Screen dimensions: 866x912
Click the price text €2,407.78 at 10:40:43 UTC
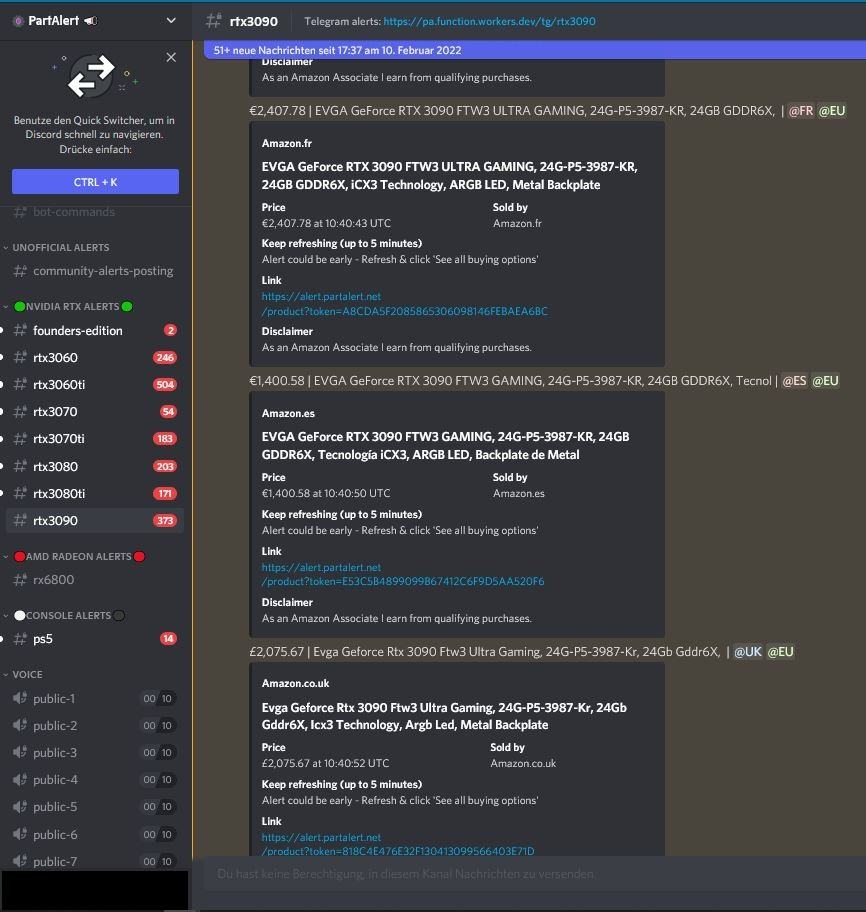(326, 223)
